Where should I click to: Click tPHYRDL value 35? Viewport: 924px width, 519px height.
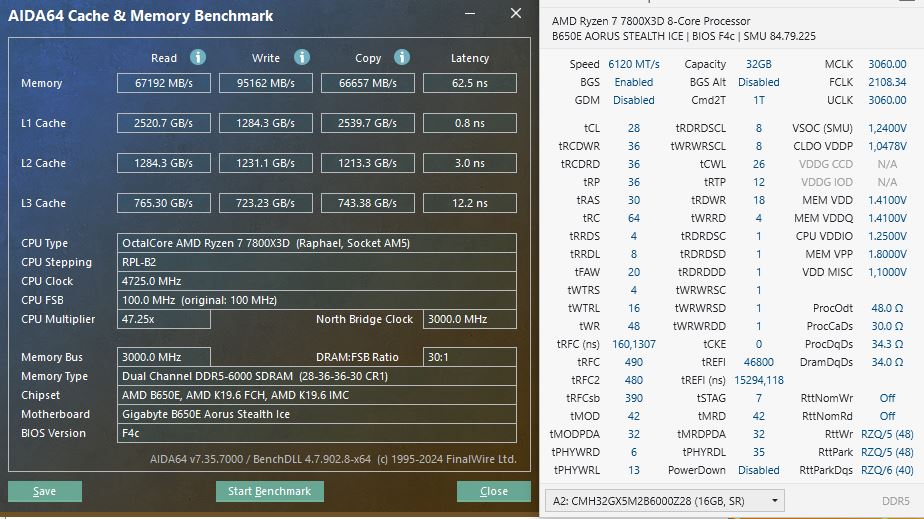click(758, 452)
